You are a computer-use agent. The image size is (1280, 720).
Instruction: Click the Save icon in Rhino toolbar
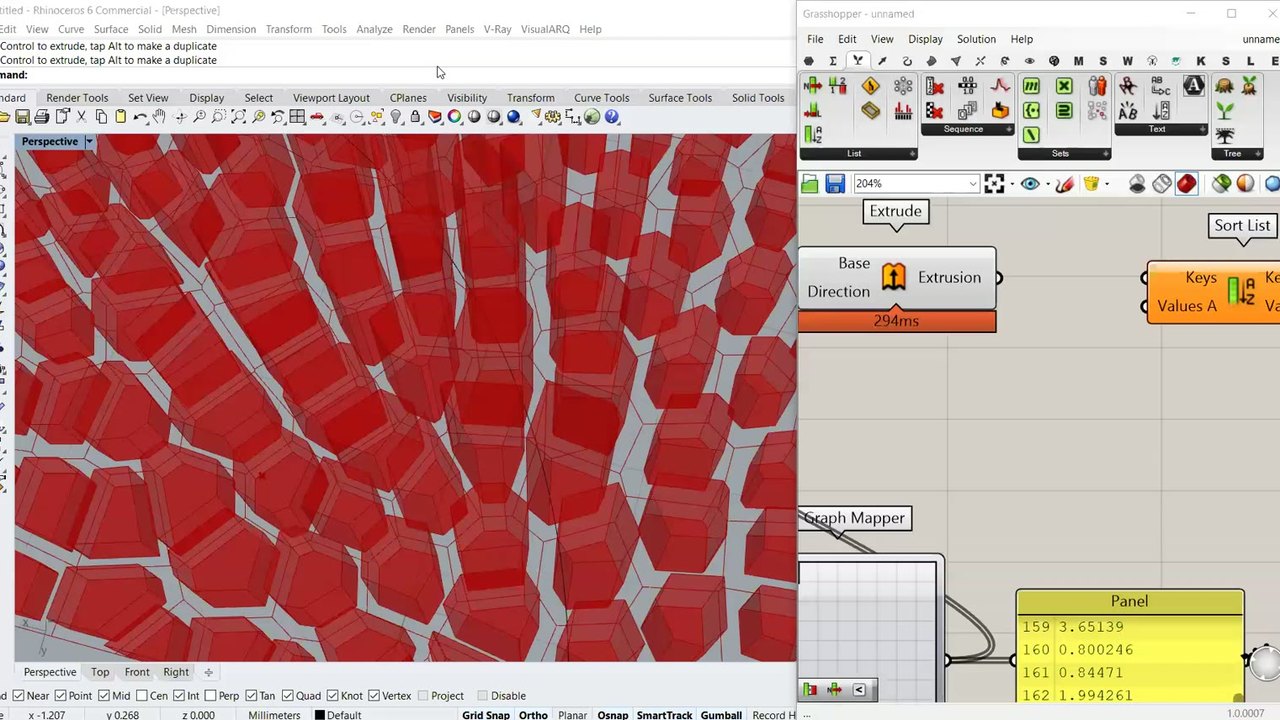point(22,117)
